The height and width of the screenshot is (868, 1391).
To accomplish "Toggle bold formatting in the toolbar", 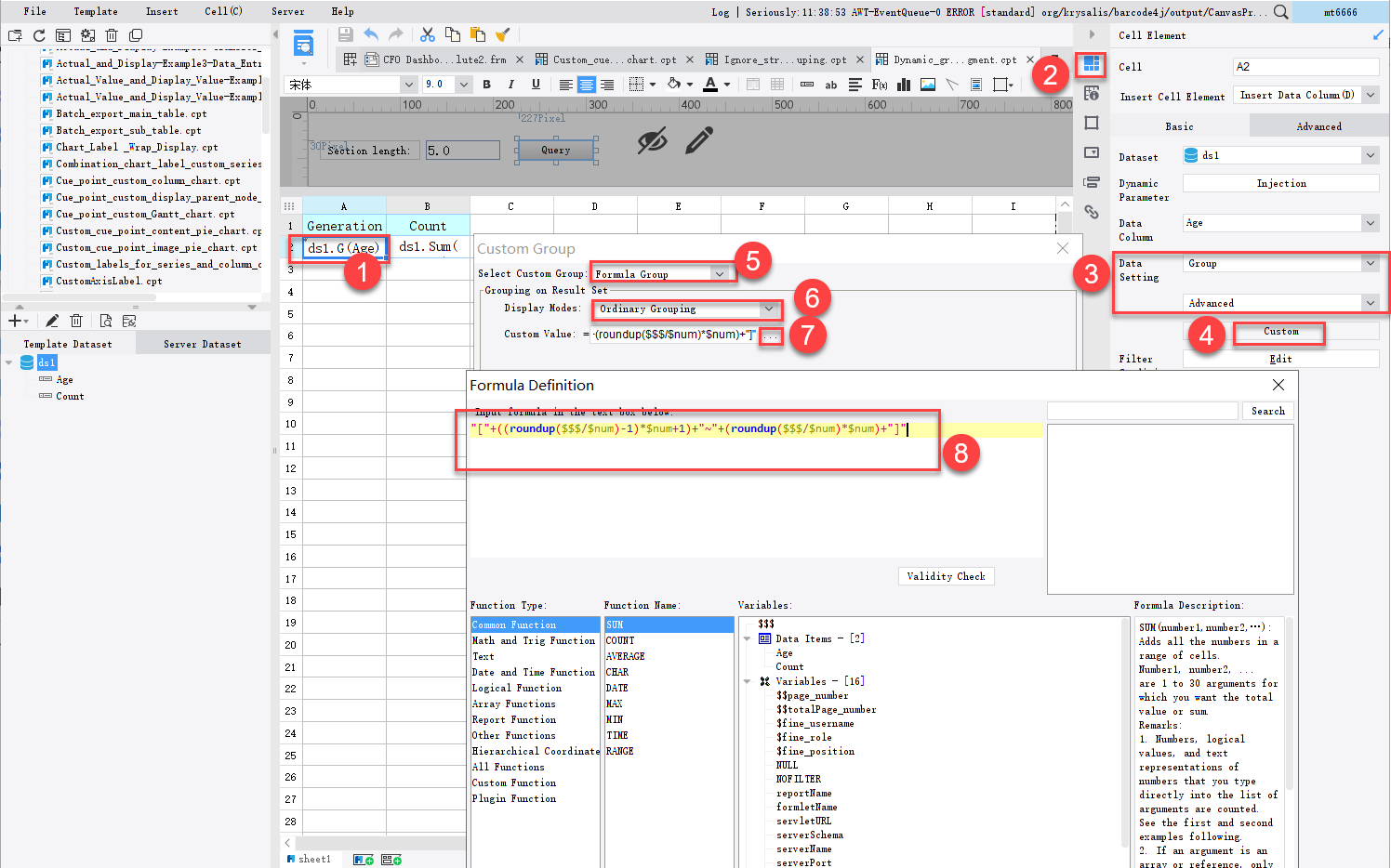I will coord(486,84).
